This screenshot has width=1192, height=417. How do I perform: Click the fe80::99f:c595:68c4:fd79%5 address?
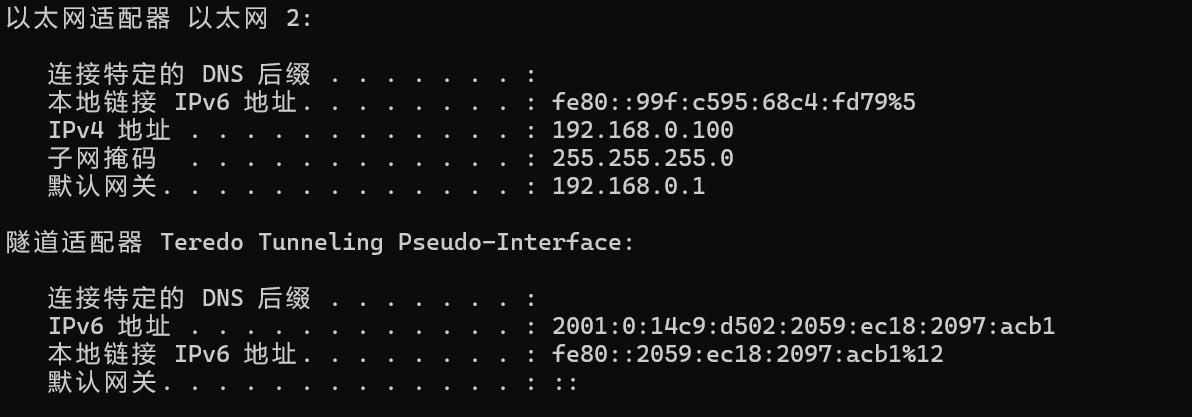click(x=734, y=102)
